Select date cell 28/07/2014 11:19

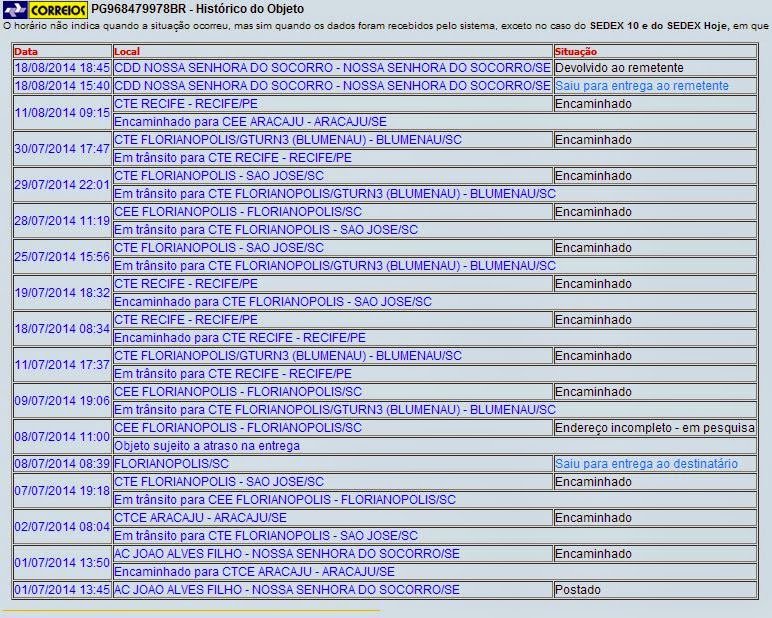[62, 221]
